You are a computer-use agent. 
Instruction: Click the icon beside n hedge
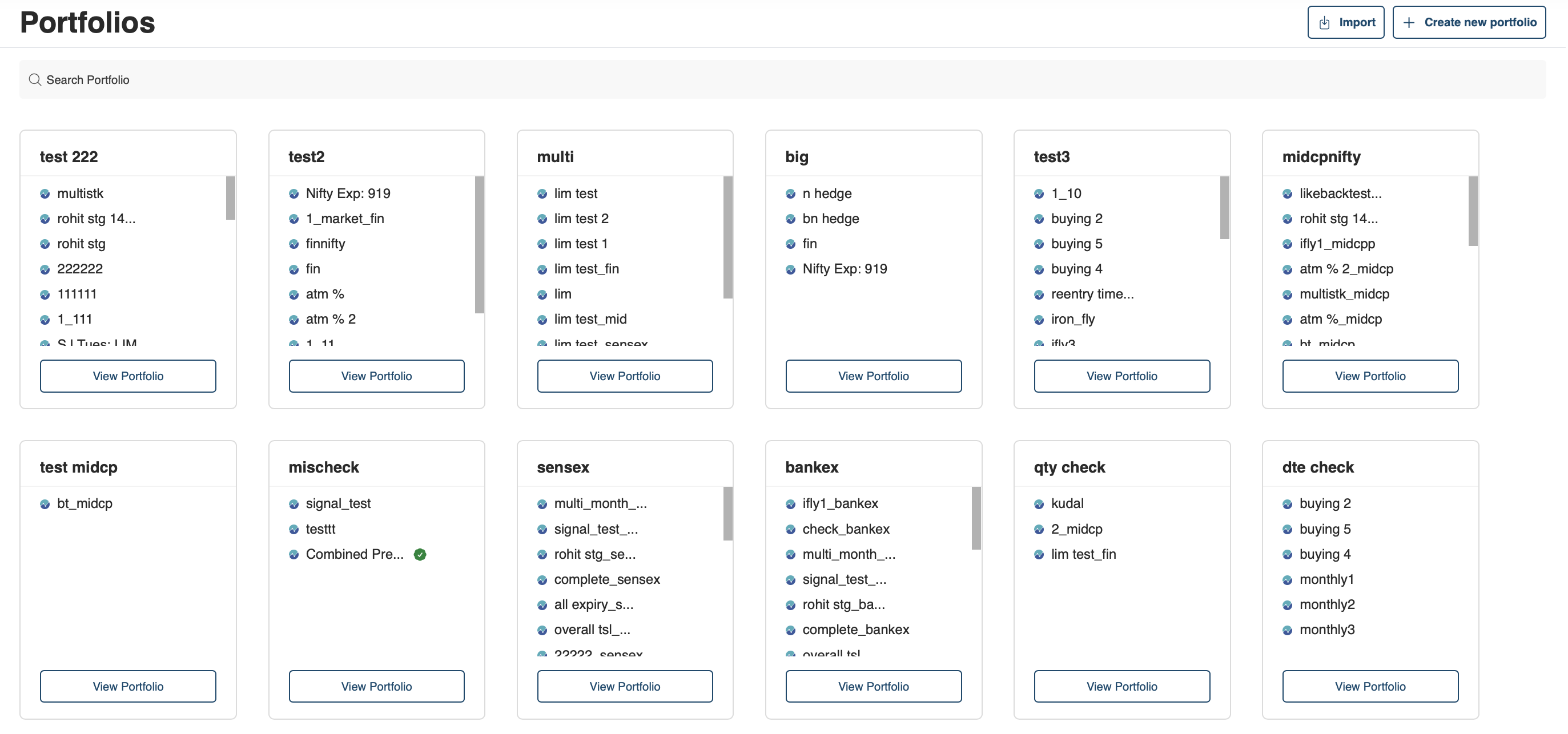(x=790, y=193)
